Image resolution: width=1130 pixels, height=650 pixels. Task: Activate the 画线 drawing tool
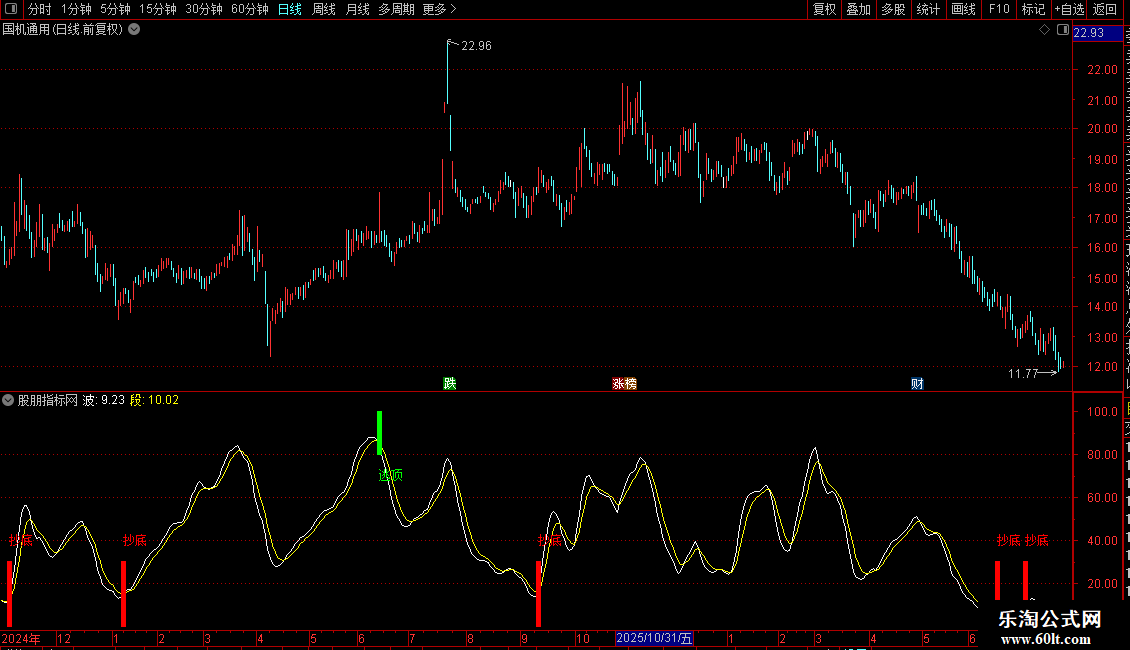tap(964, 9)
